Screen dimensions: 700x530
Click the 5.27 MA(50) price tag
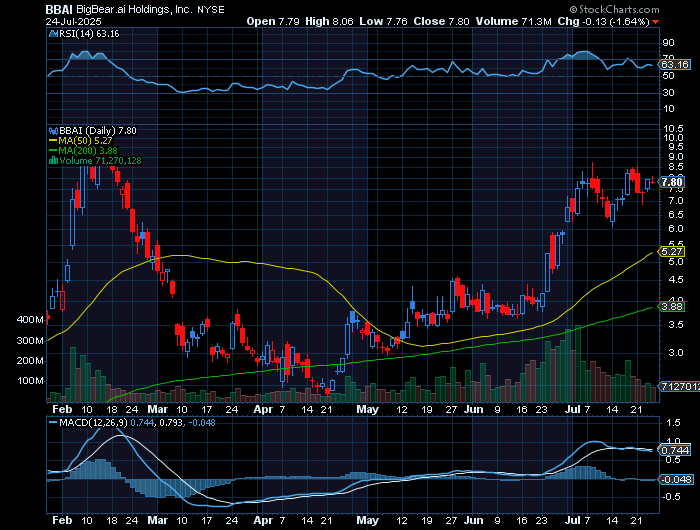[x=672, y=251]
